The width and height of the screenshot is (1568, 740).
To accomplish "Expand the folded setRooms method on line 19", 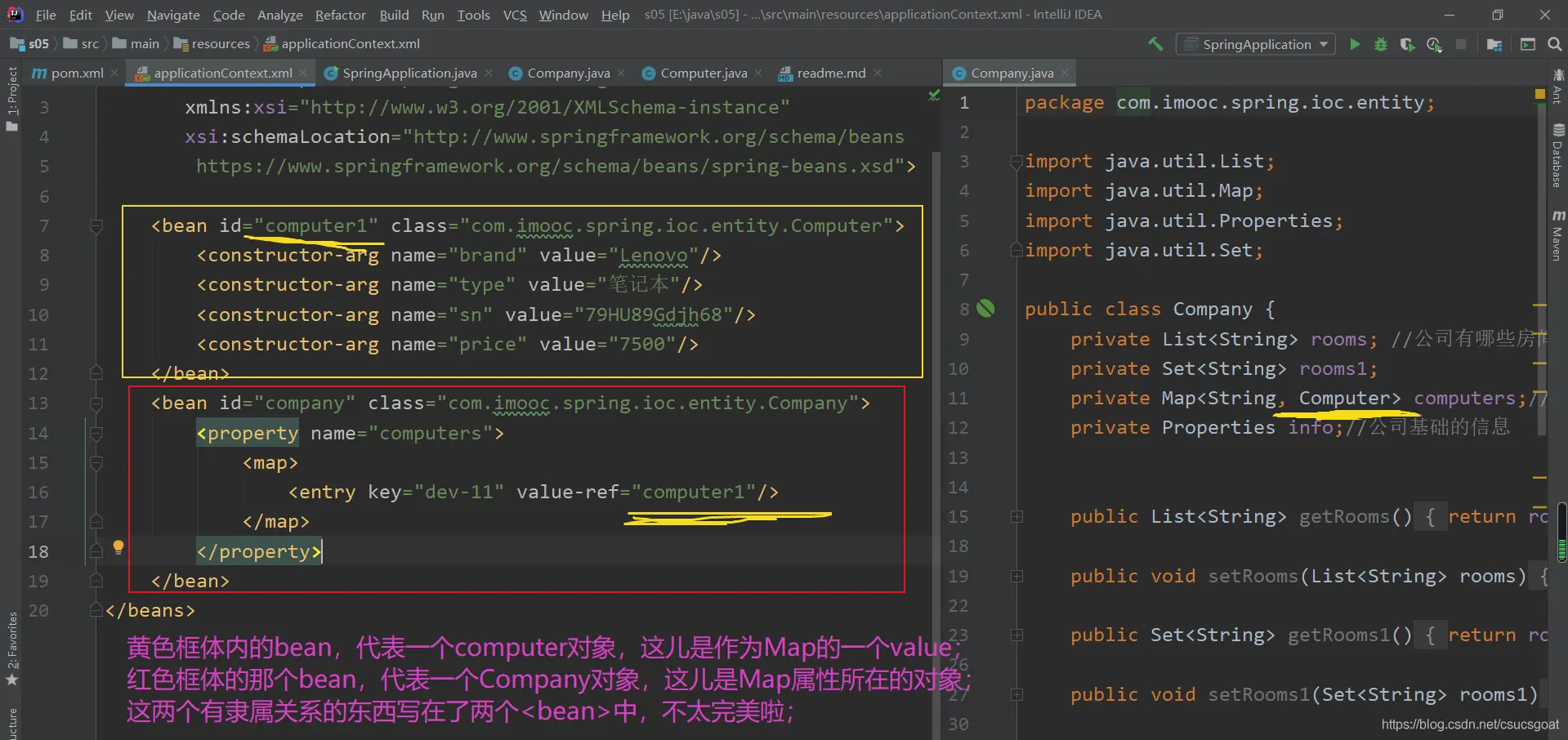I will pyautogui.click(x=1016, y=576).
